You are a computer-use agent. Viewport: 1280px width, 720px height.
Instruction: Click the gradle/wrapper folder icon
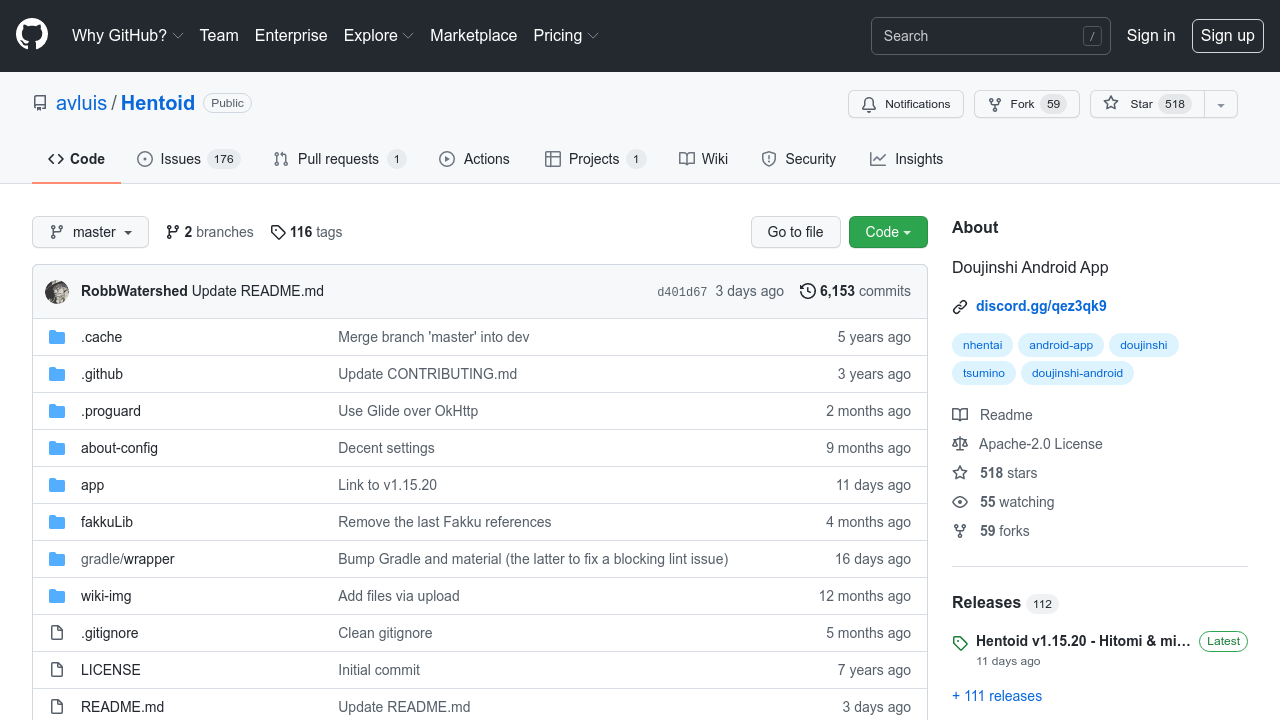(x=57, y=559)
